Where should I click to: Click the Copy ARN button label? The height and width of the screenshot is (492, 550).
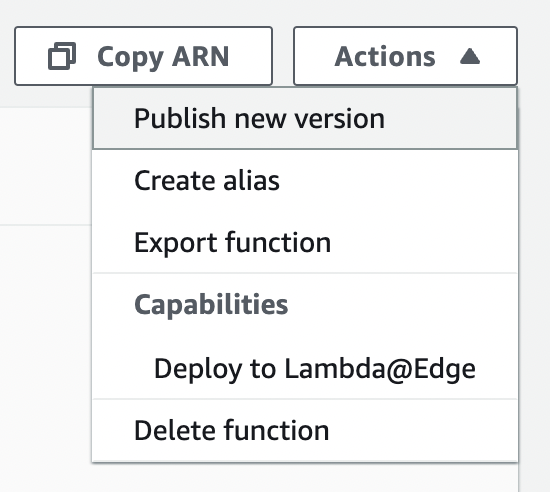163,57
